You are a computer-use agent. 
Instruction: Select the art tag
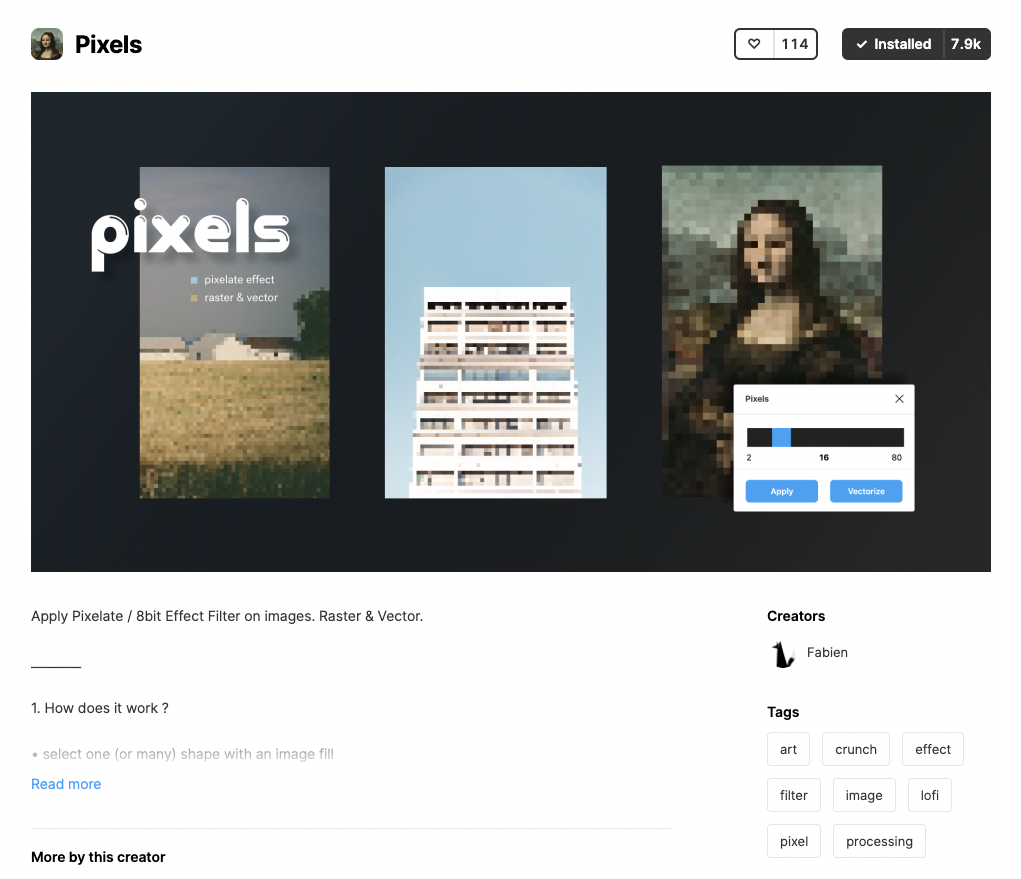pyautogui.click(x=788, y=748)
